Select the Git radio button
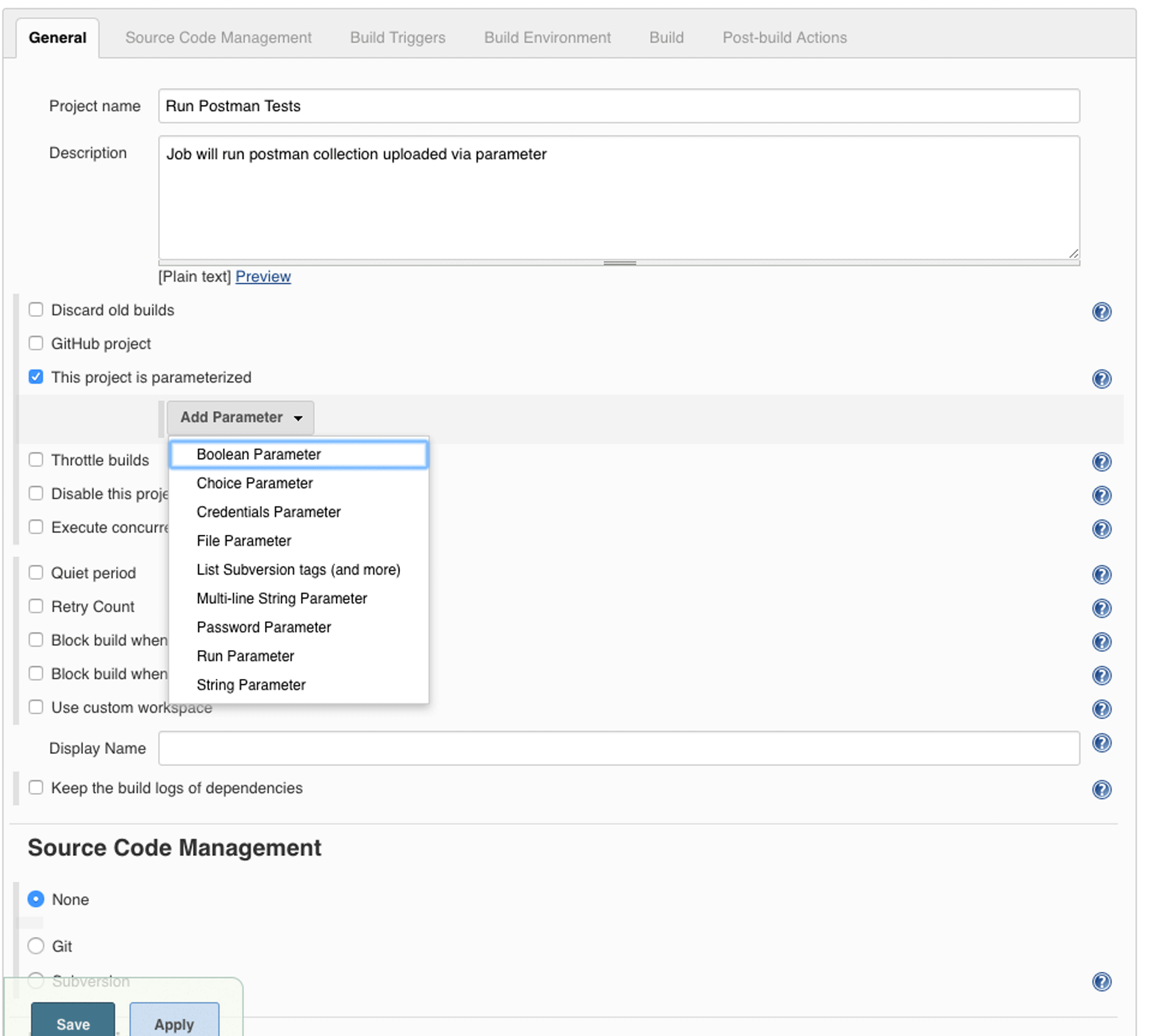1152x1036 pixels. coord(36,946)
